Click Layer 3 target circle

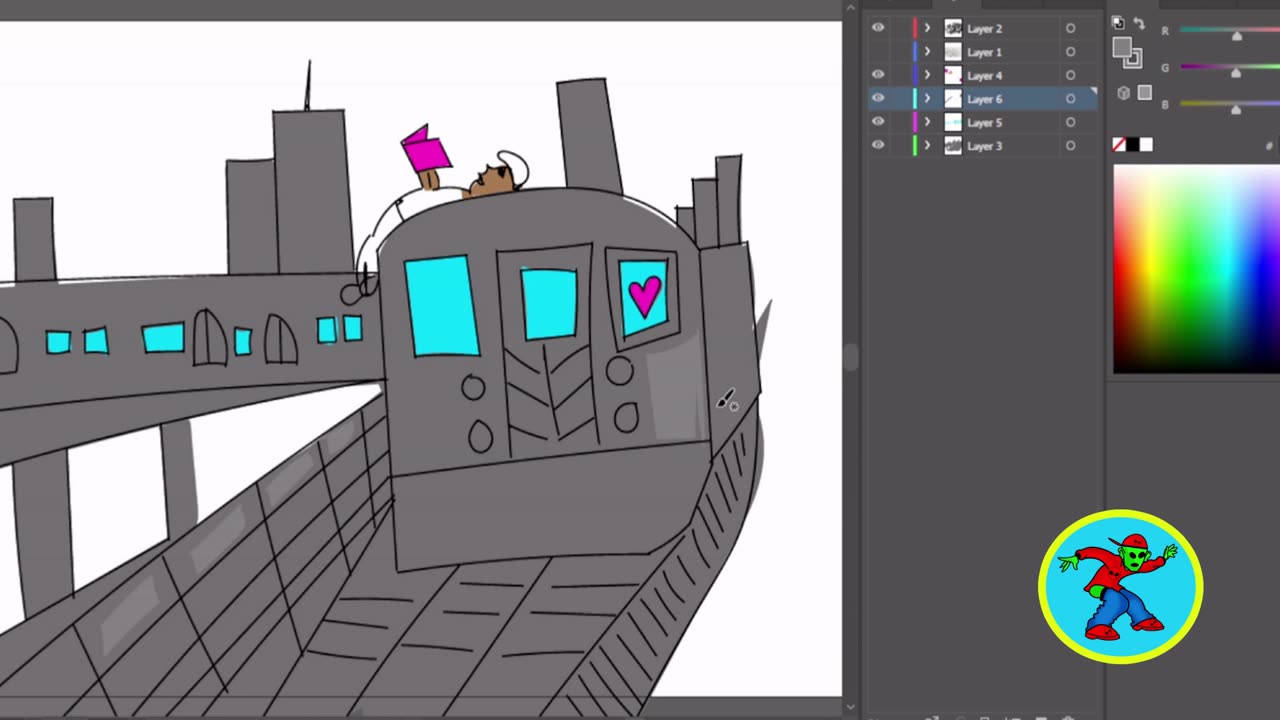pyautogui.click(x=1070, y=146)
